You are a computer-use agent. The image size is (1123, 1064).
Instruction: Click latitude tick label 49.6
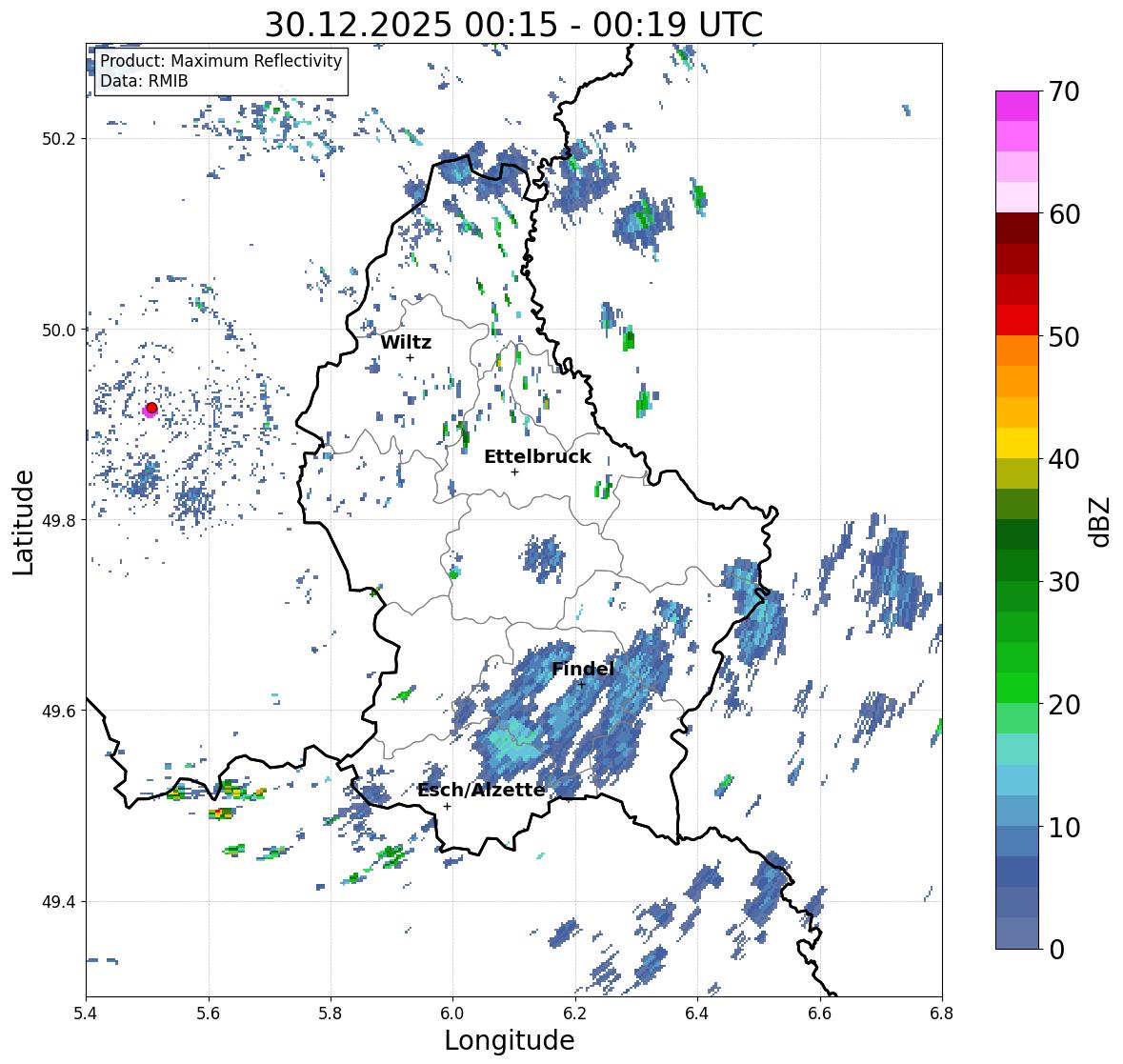[x=59, y=711]
